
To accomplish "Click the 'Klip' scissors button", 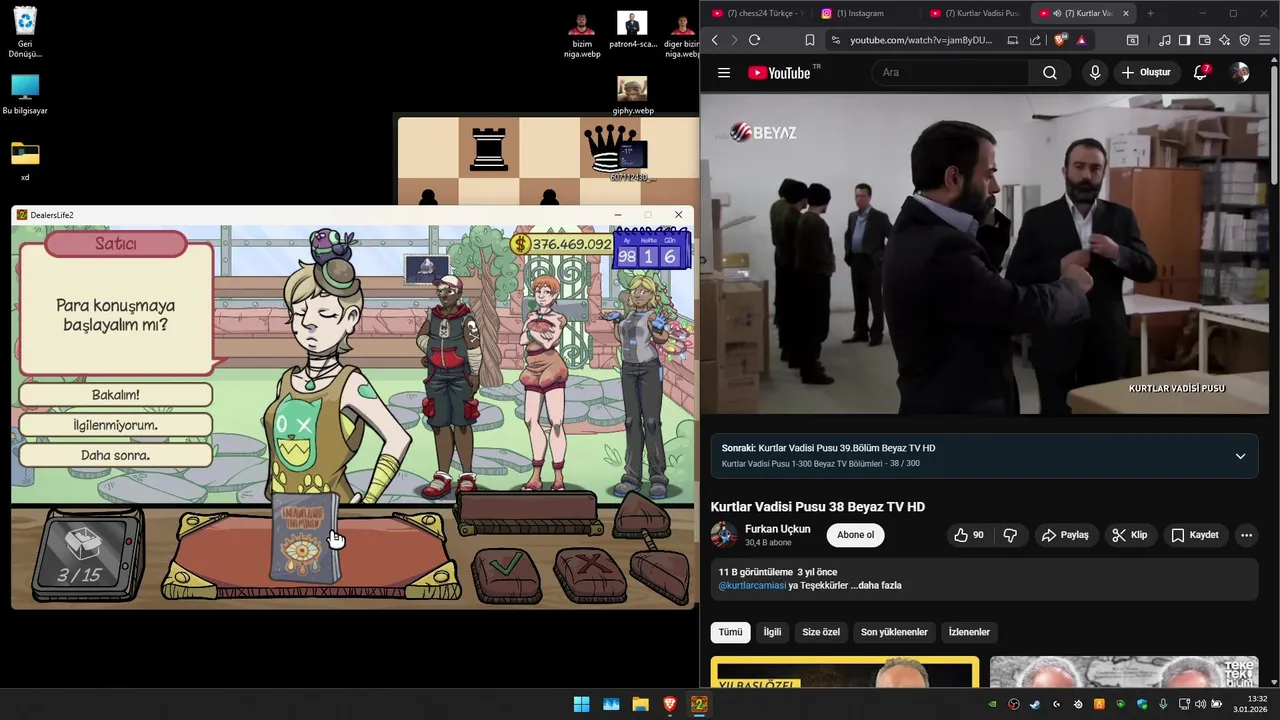I will tap(1130, 535).
